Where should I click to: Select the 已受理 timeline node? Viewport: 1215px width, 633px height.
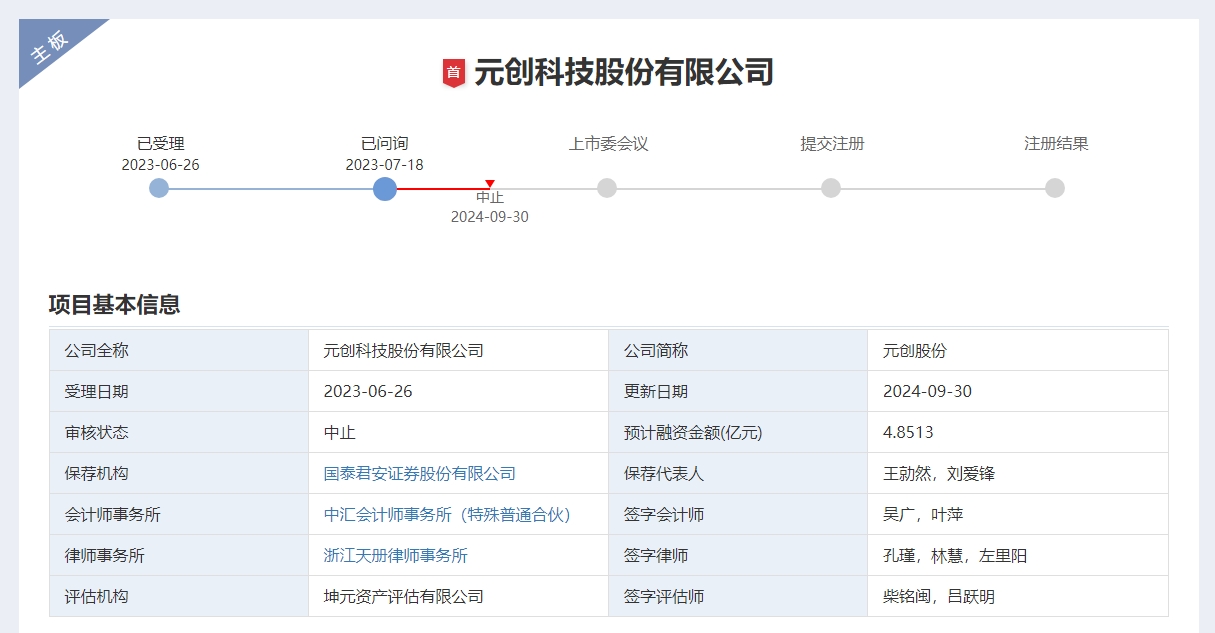point(159,188)
